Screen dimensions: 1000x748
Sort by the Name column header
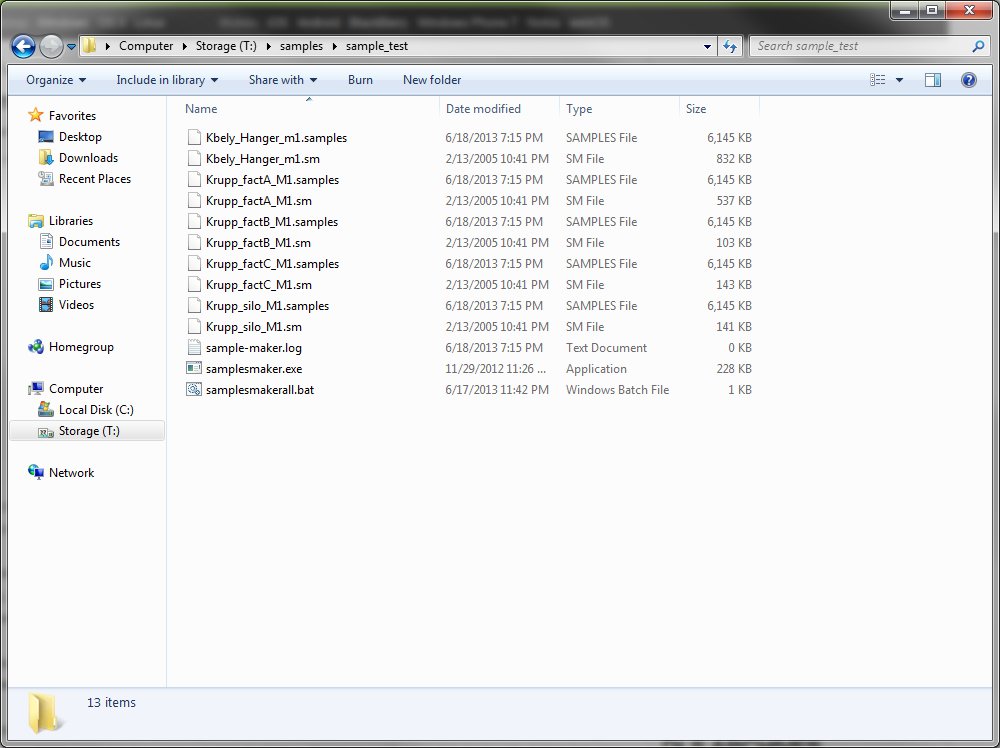click(201, 108)
